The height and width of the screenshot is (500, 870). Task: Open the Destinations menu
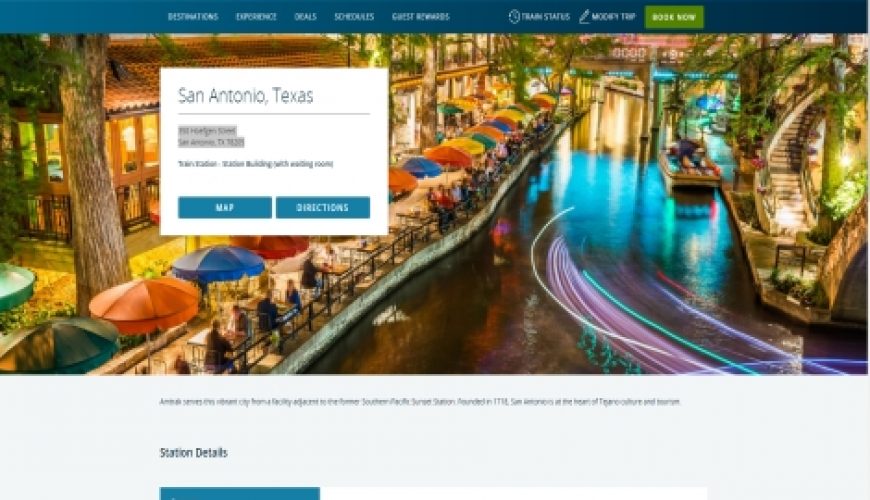point(193,17)
